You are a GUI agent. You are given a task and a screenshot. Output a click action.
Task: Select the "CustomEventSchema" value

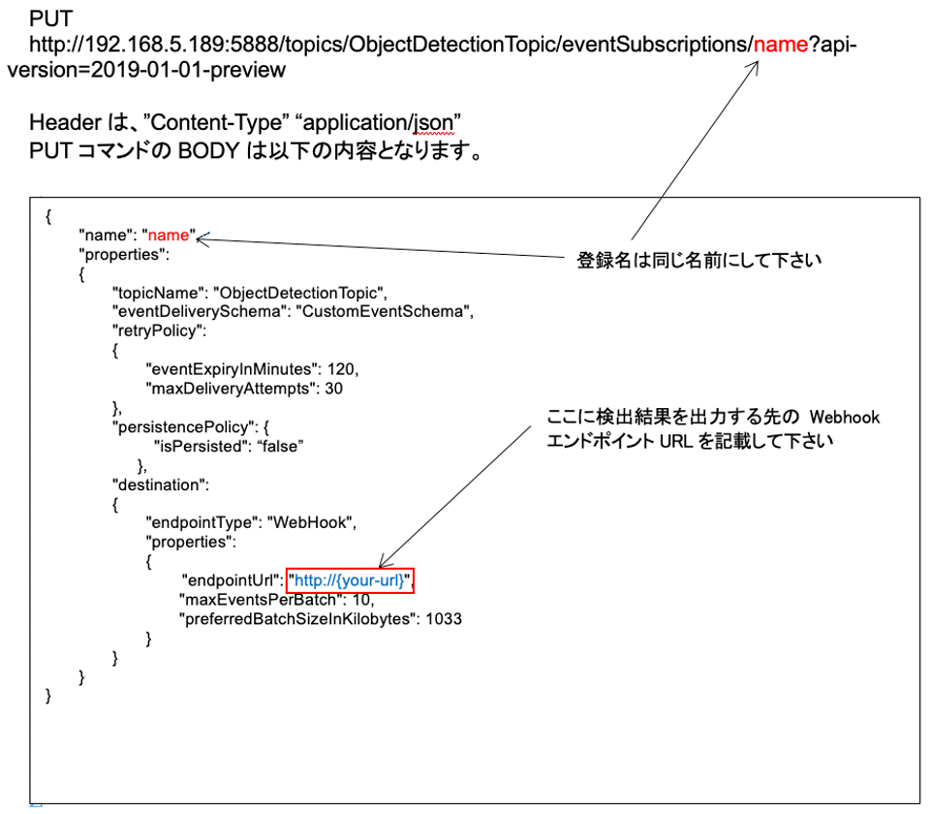click(404, 311)
